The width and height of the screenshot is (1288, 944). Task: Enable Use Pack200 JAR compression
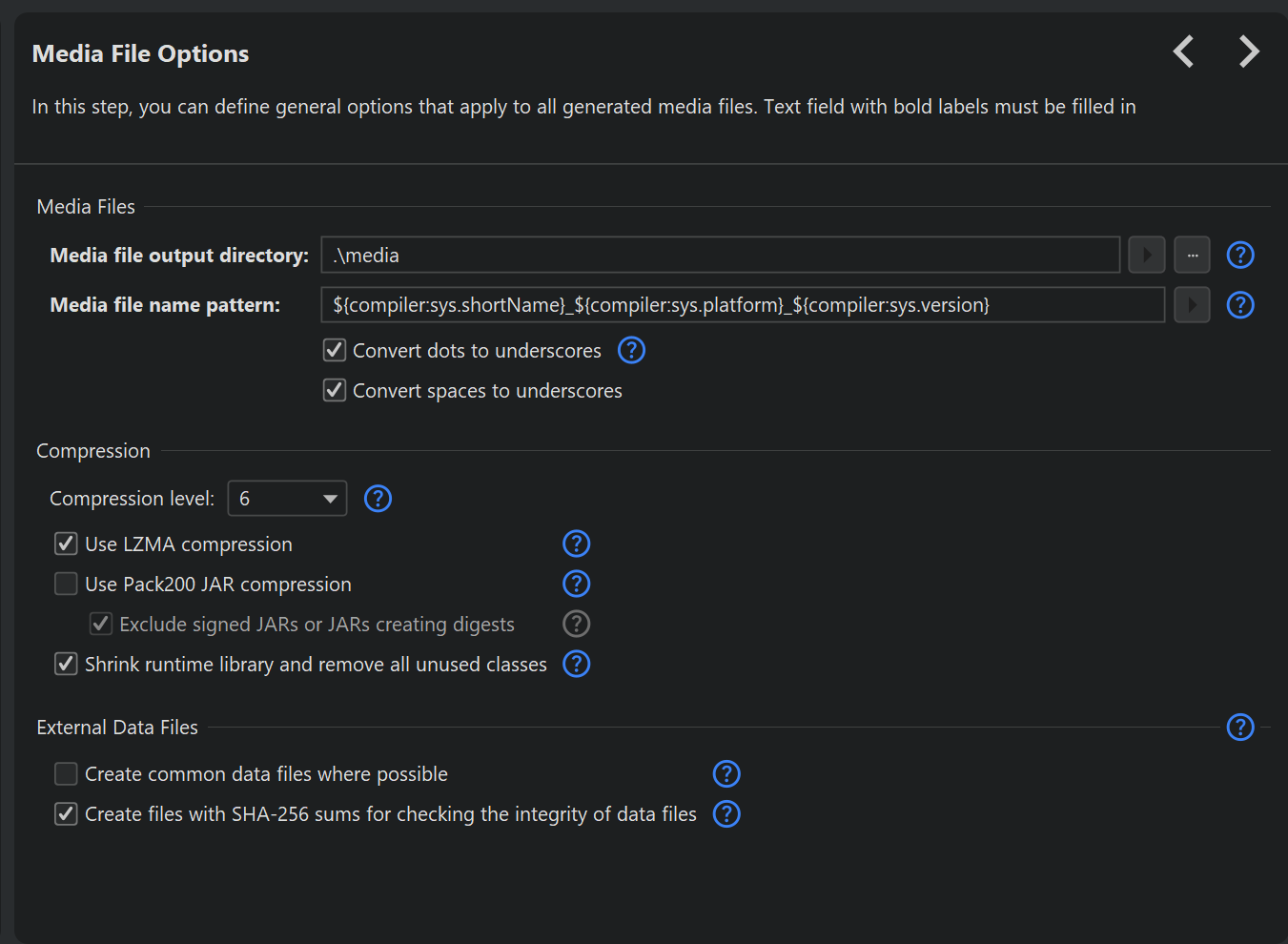pyautogui.click(x=66, y=584)
